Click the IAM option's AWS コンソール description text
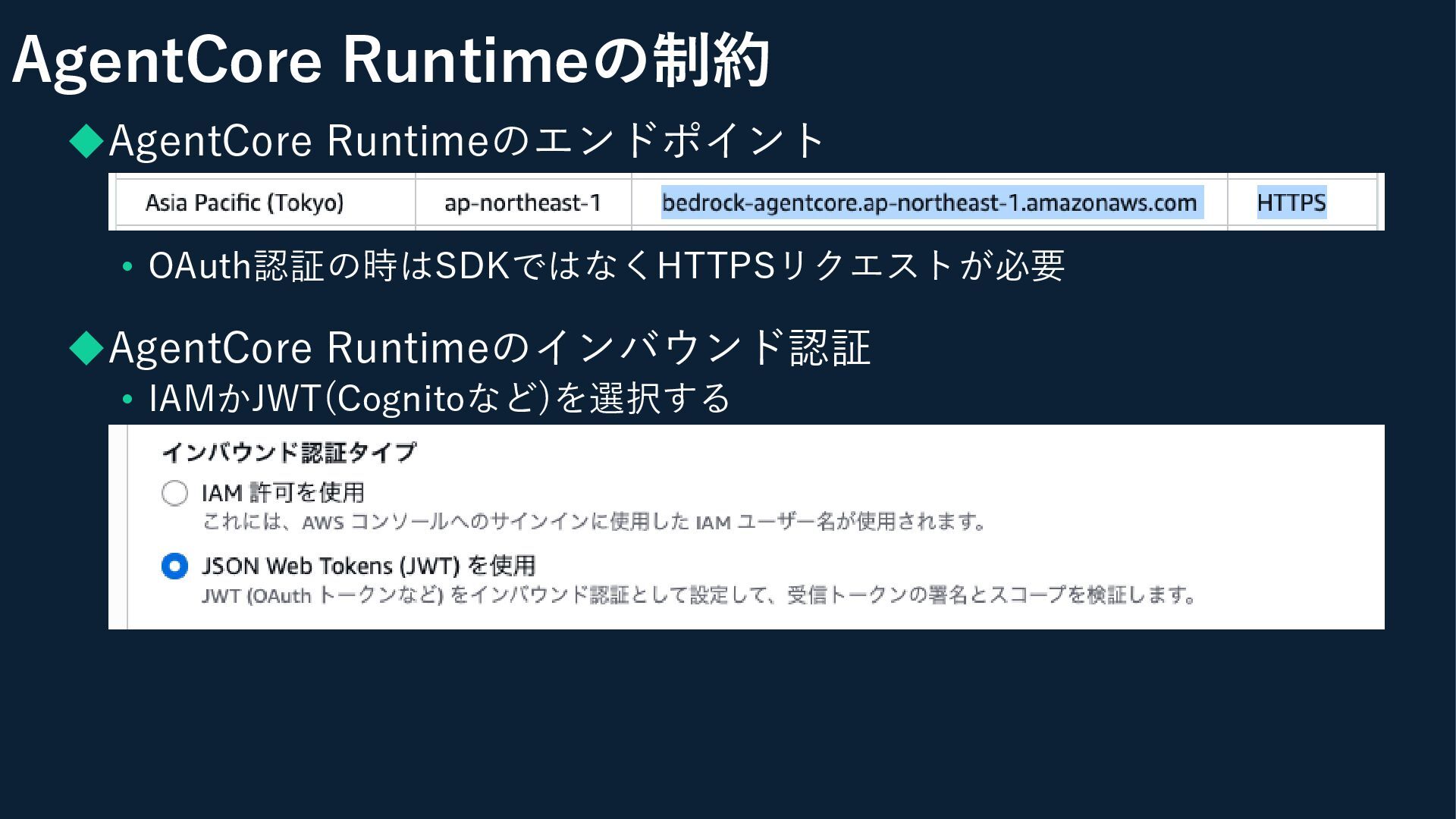 tap(594, 522)
